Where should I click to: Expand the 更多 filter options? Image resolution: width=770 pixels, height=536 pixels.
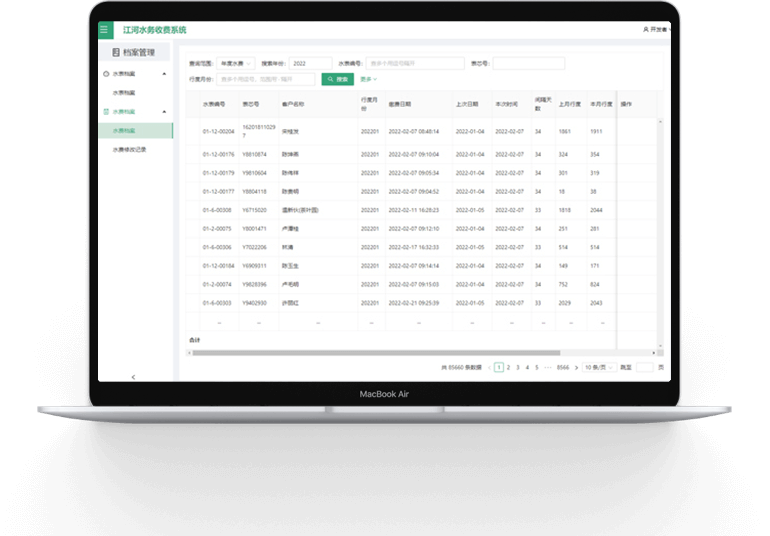[368, 79]
